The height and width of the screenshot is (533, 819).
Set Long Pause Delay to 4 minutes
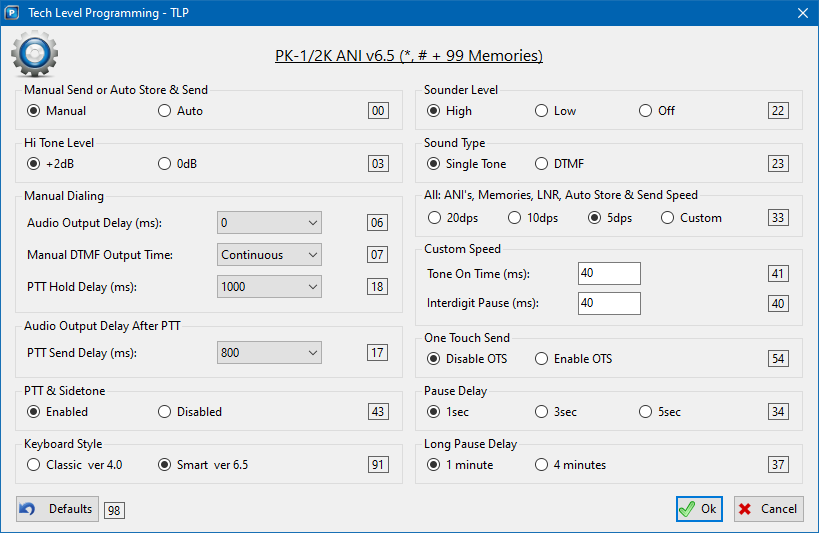[542, 464]
